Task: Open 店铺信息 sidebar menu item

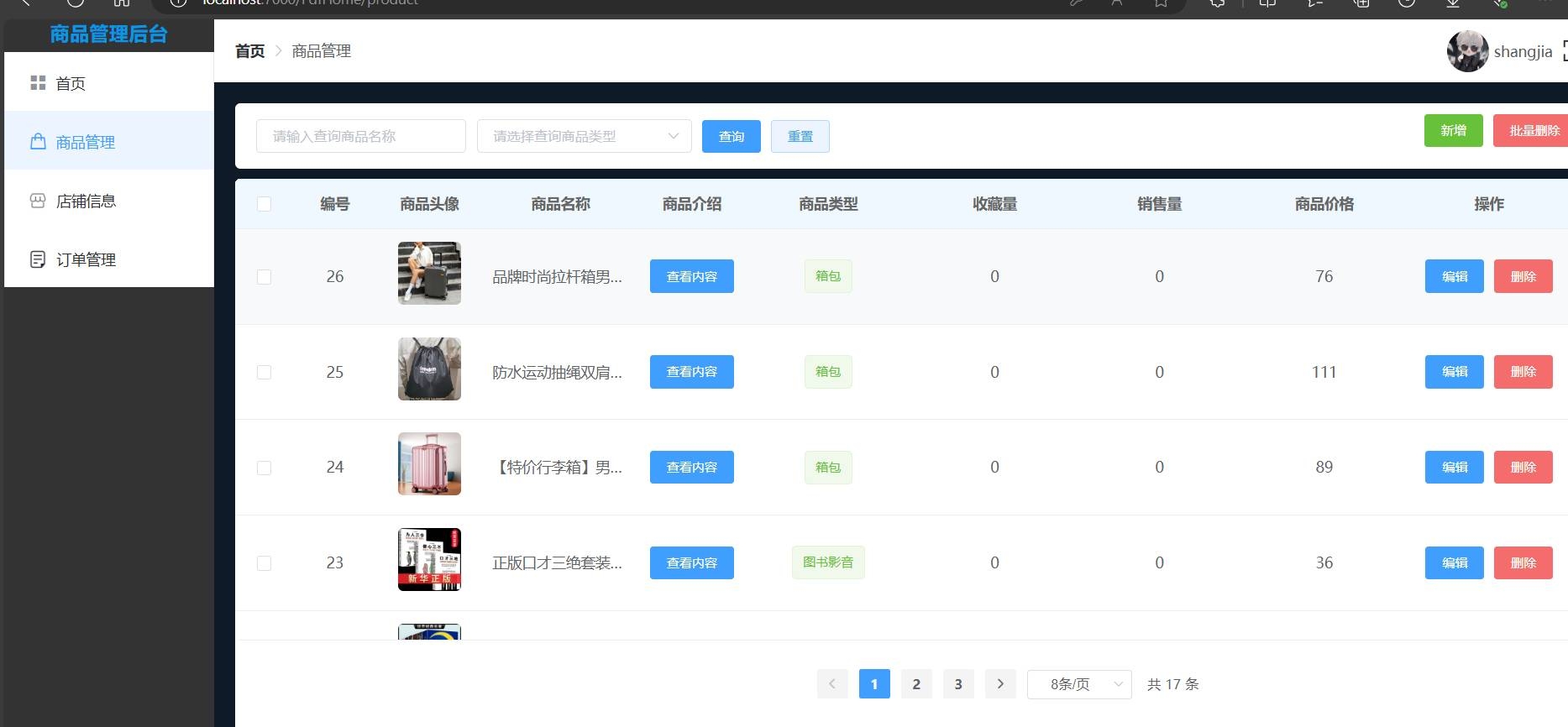Action: pos(109,201)
